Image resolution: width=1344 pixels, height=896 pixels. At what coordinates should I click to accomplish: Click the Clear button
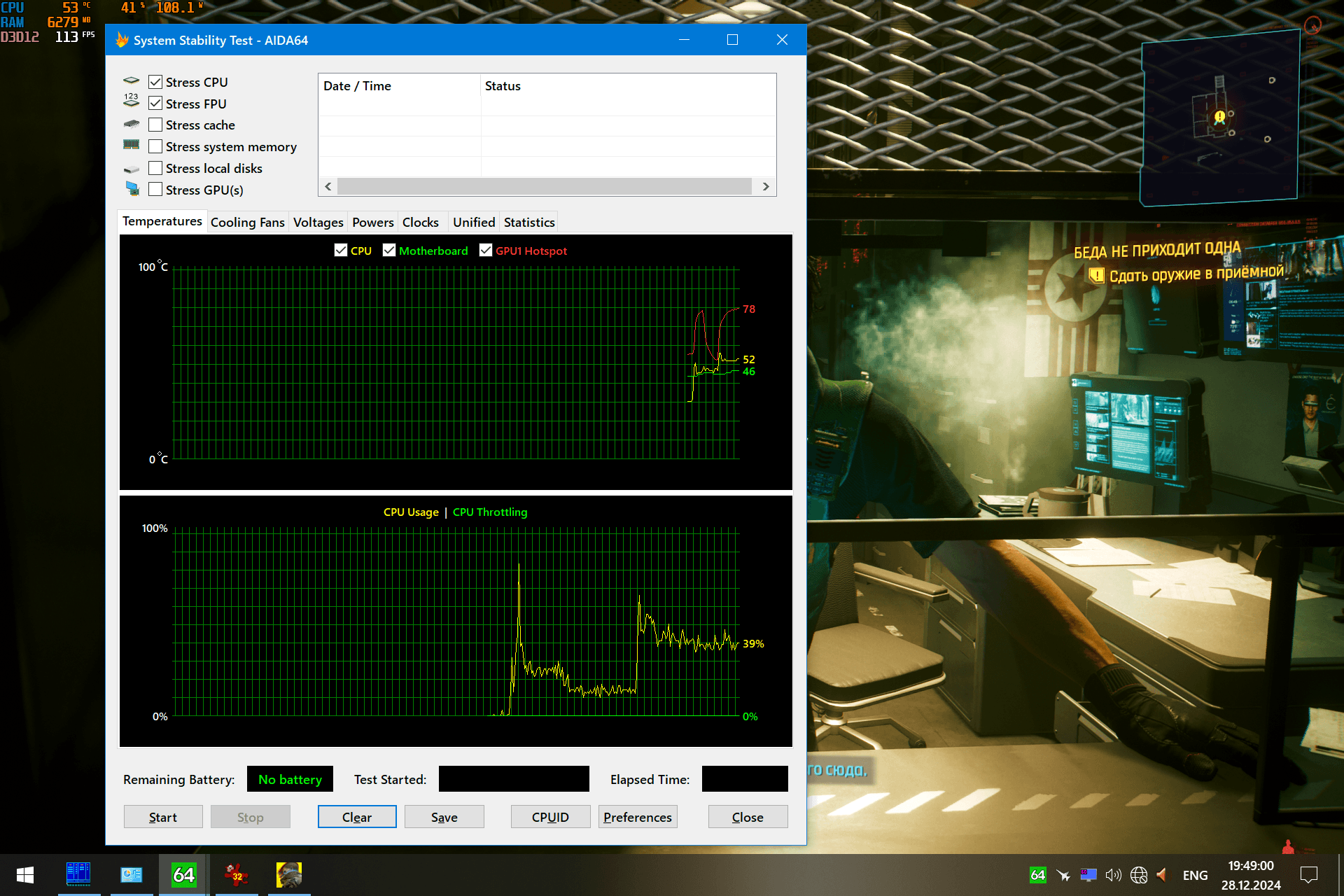click(x=357, y=817)
